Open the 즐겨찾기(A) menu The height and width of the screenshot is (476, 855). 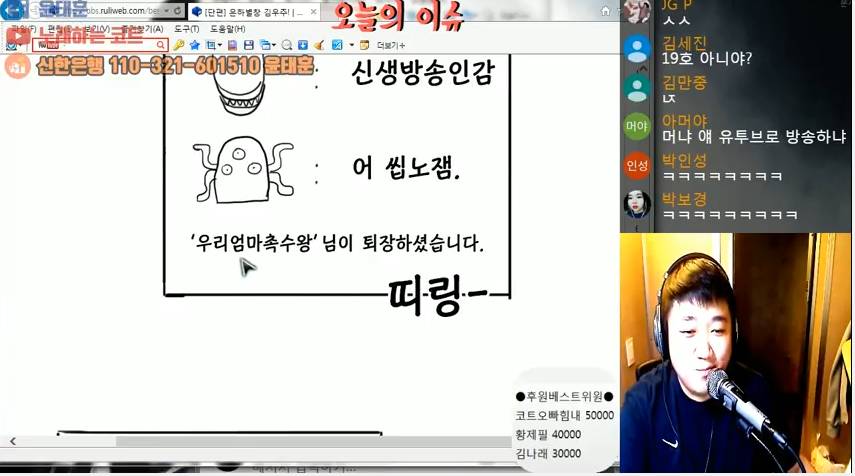tap(142, 29)
